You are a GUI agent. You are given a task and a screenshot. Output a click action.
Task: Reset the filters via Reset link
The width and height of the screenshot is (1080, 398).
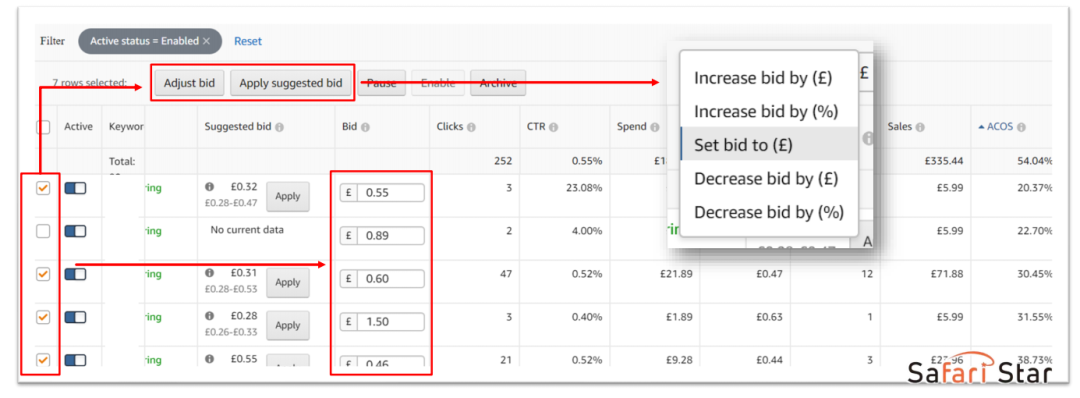(248, 41)
